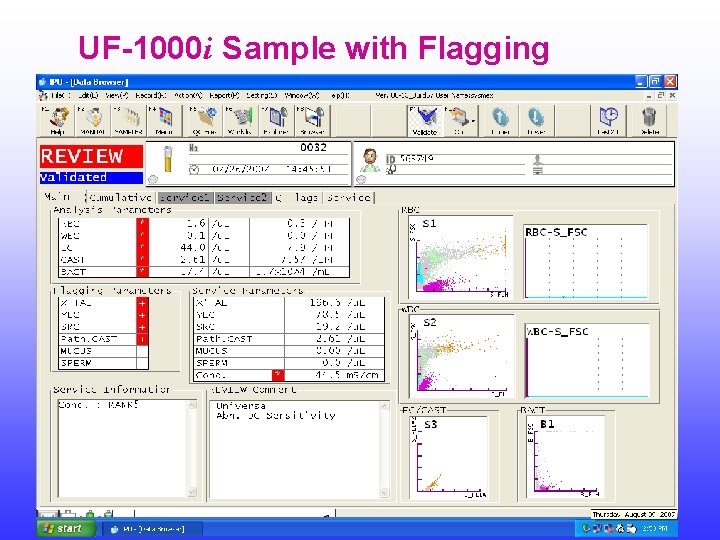Screen dimensions: 720x540
Task: Open the Edit menu
Action: point(88,96)
